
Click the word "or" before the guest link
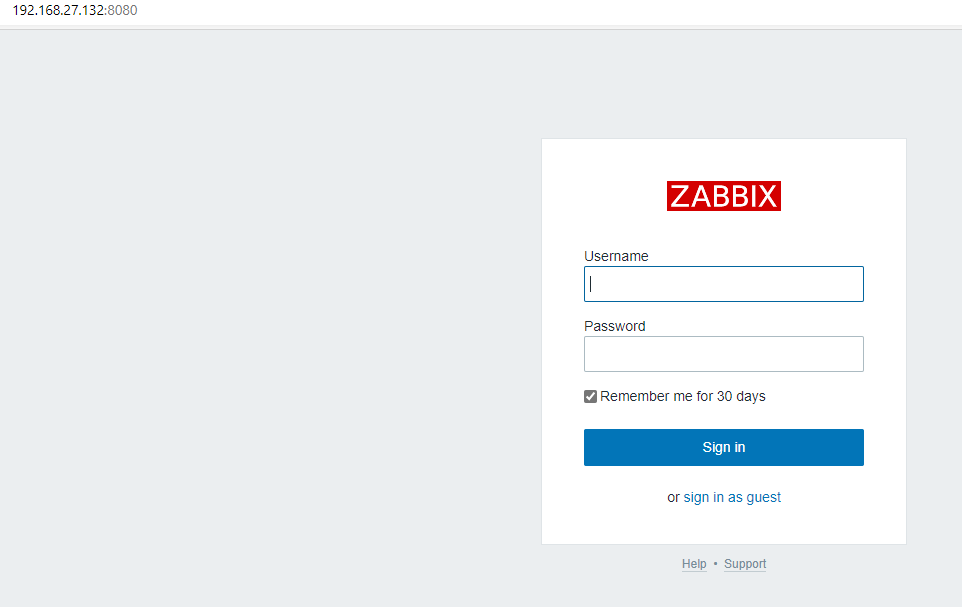673,497
